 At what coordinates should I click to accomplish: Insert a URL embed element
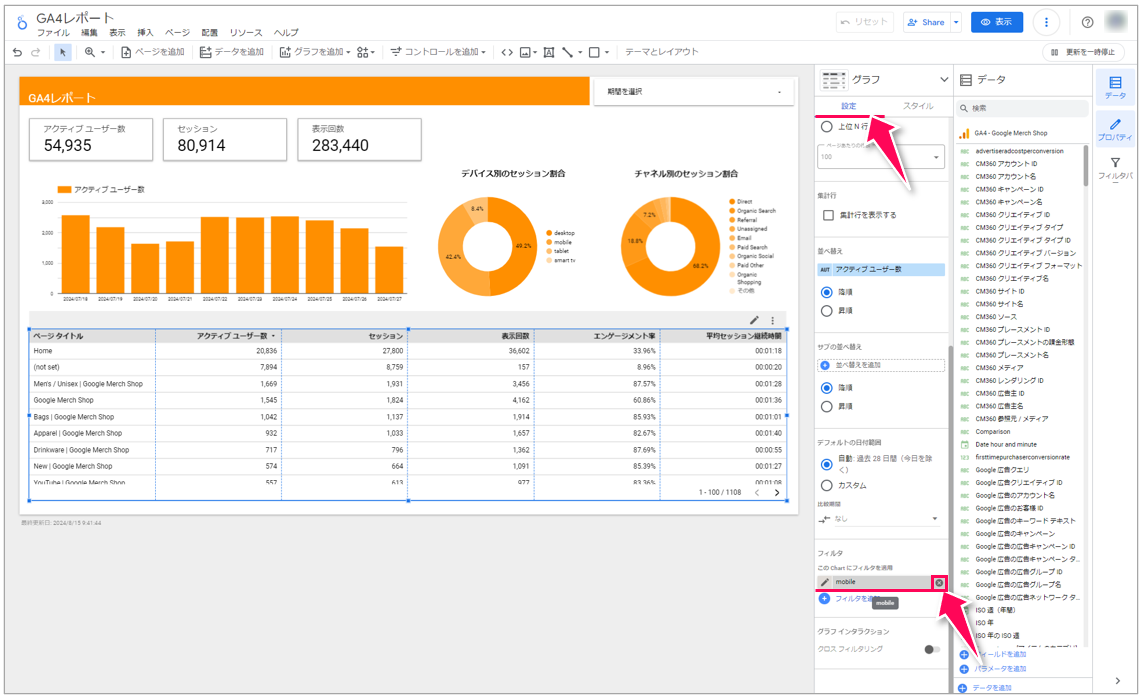[506, 52]
